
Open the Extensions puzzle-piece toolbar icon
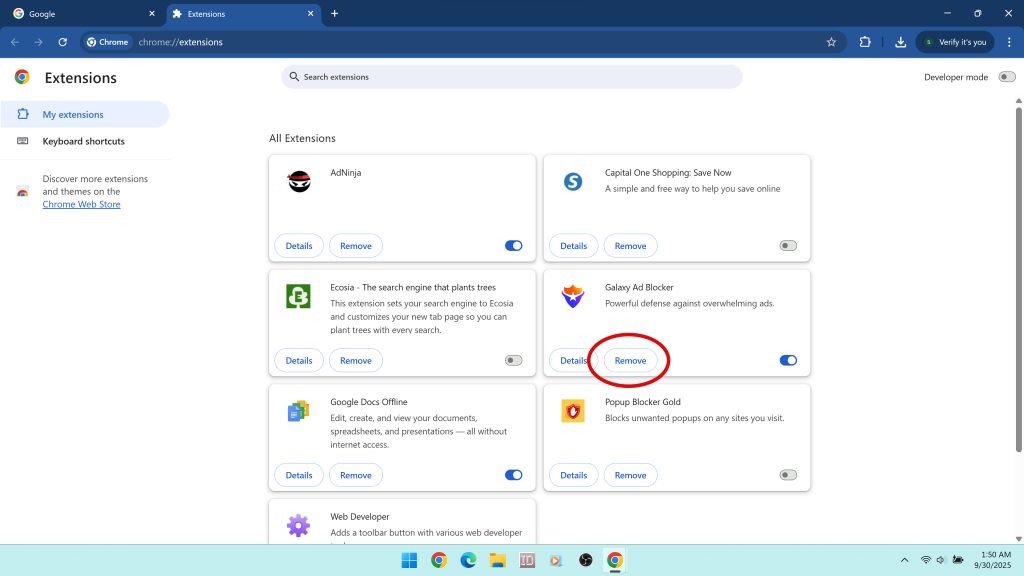864,42
